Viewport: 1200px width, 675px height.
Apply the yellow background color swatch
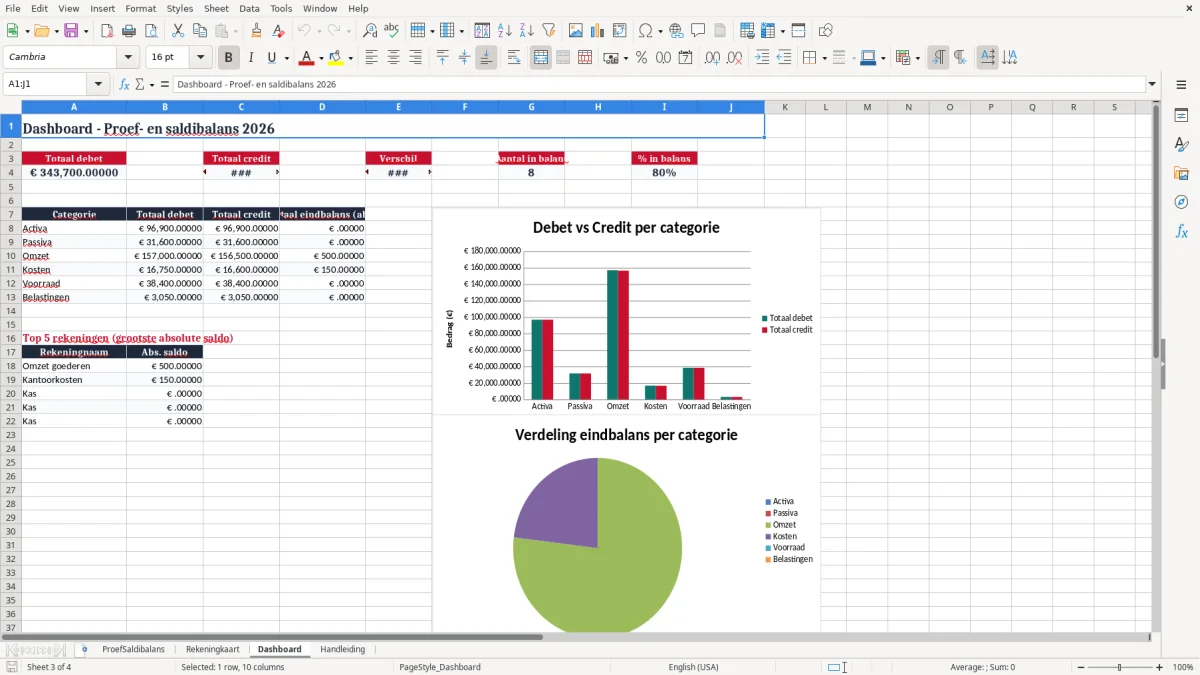point(336,58)
